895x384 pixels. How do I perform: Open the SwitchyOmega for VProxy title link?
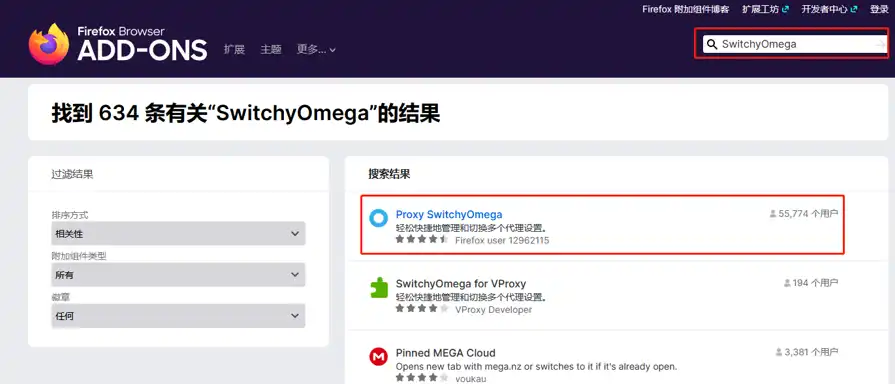click(461, 284)
